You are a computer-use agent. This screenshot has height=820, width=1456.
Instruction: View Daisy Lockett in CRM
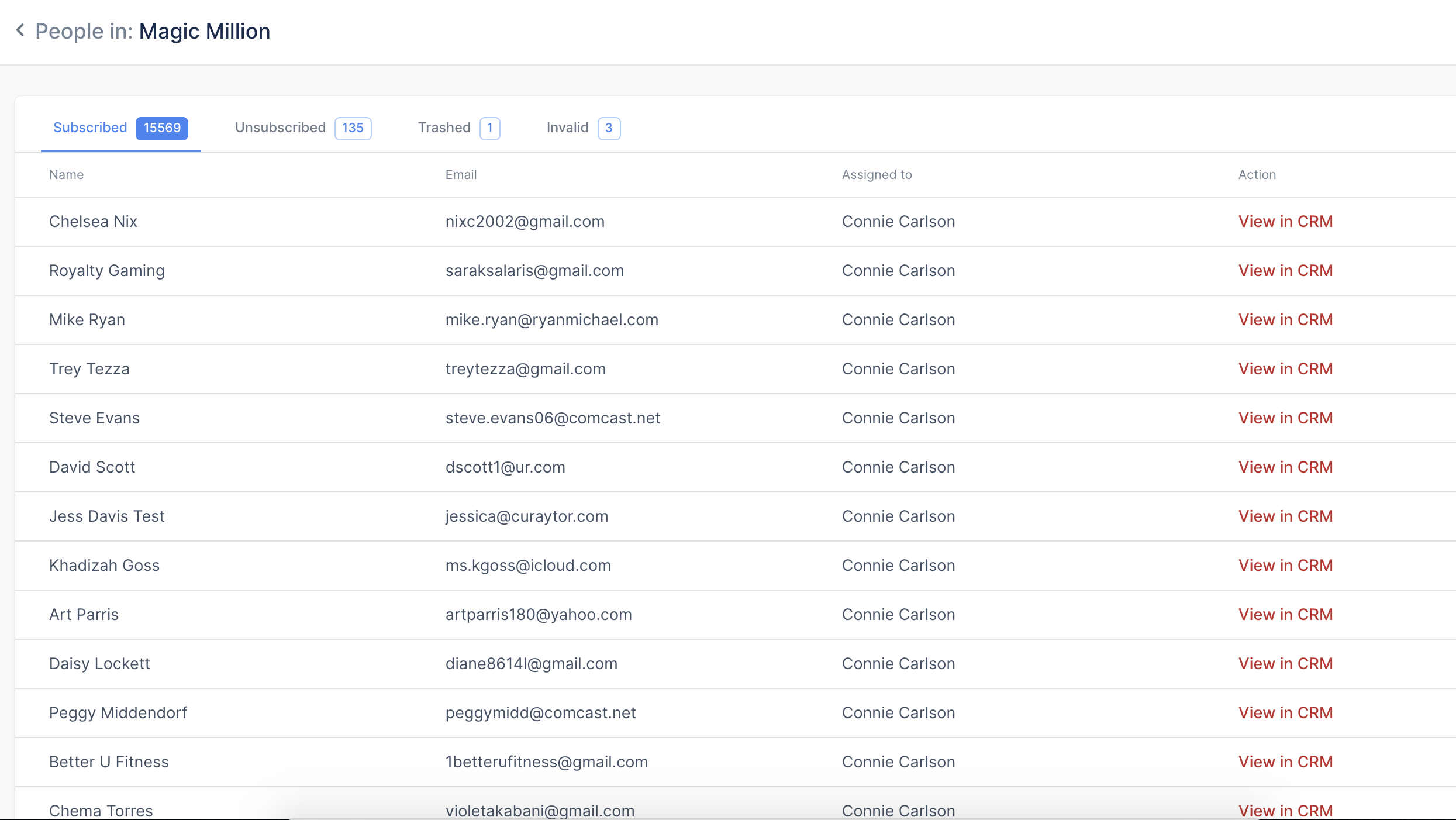1286,663
